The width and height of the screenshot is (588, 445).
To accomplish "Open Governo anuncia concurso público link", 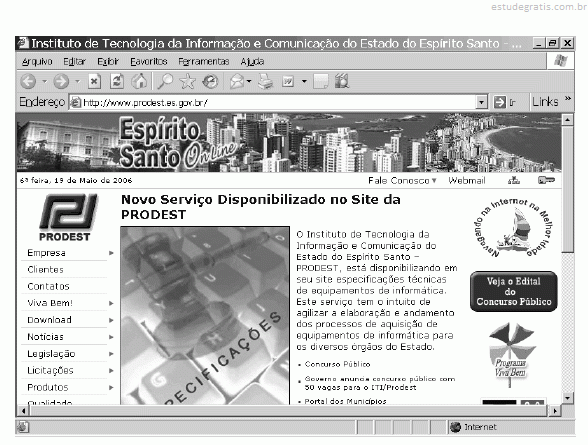I will tap(380, 383).
